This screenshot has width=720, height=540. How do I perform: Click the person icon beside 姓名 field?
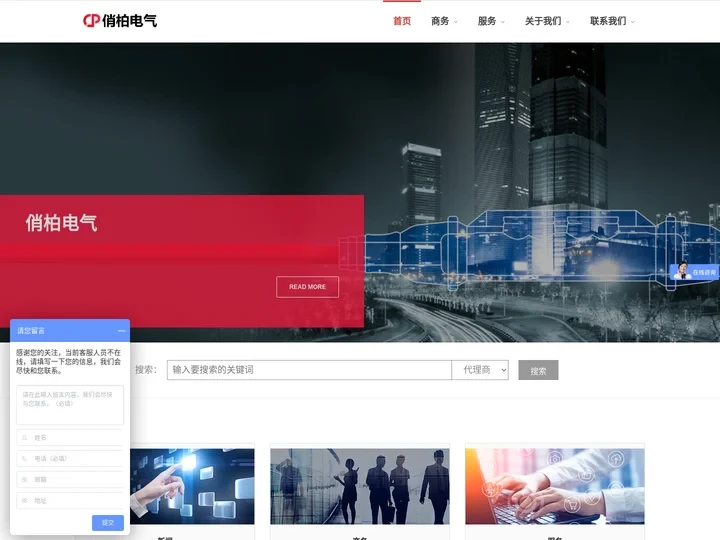(24, 437)
